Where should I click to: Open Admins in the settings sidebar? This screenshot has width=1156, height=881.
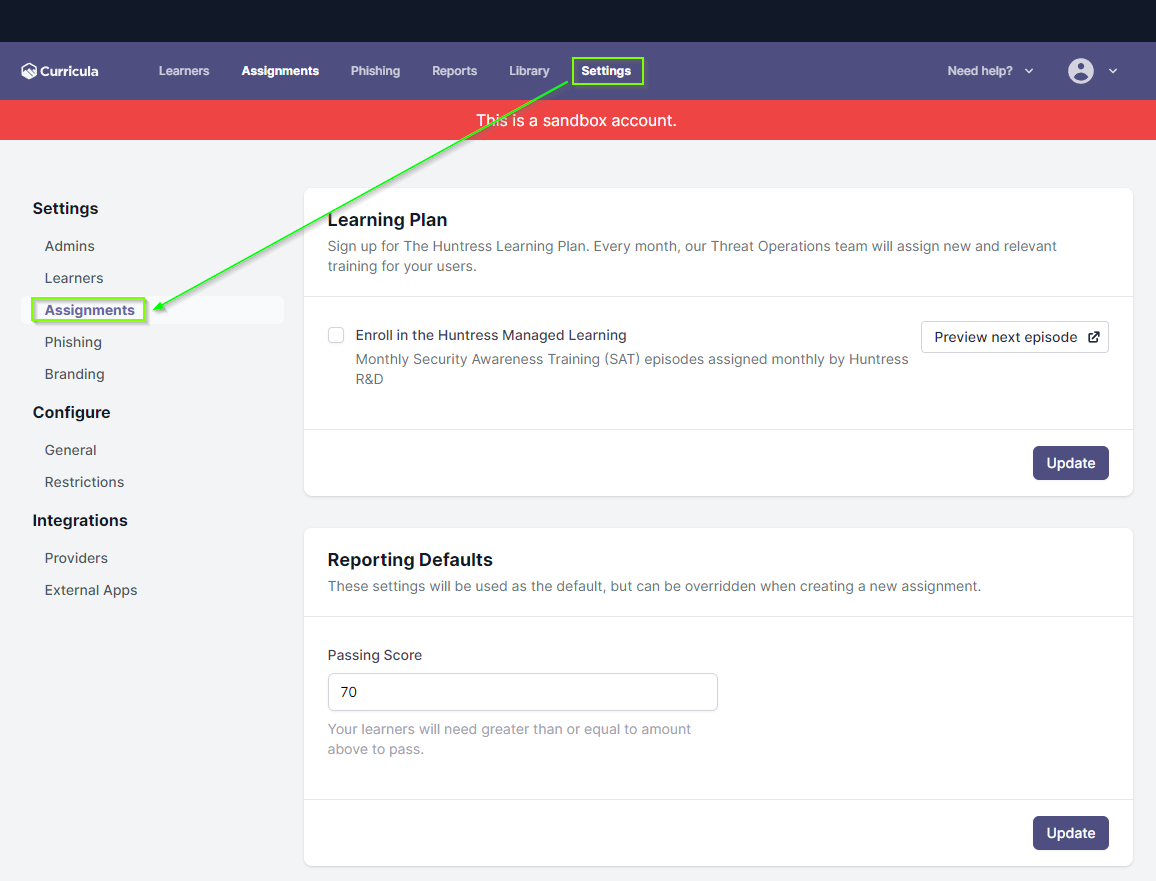pos(69,246)
